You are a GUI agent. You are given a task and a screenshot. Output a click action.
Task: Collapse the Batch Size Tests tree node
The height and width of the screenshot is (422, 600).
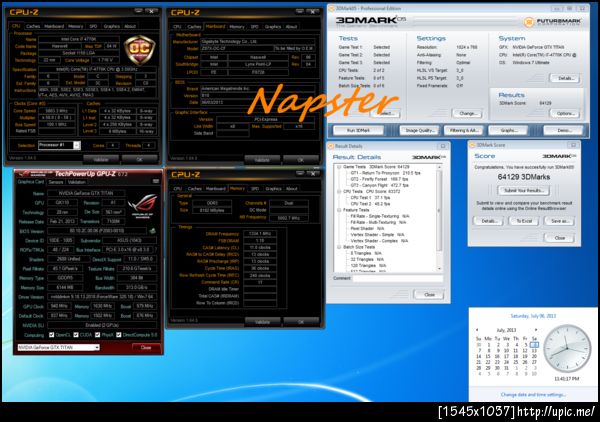[339, 247]
